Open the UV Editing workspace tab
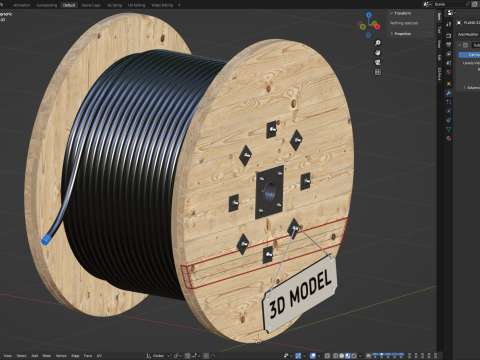Image resolution: width=480 pixels, height=360 pixels. pyautogui.click(x=136, y=5)
